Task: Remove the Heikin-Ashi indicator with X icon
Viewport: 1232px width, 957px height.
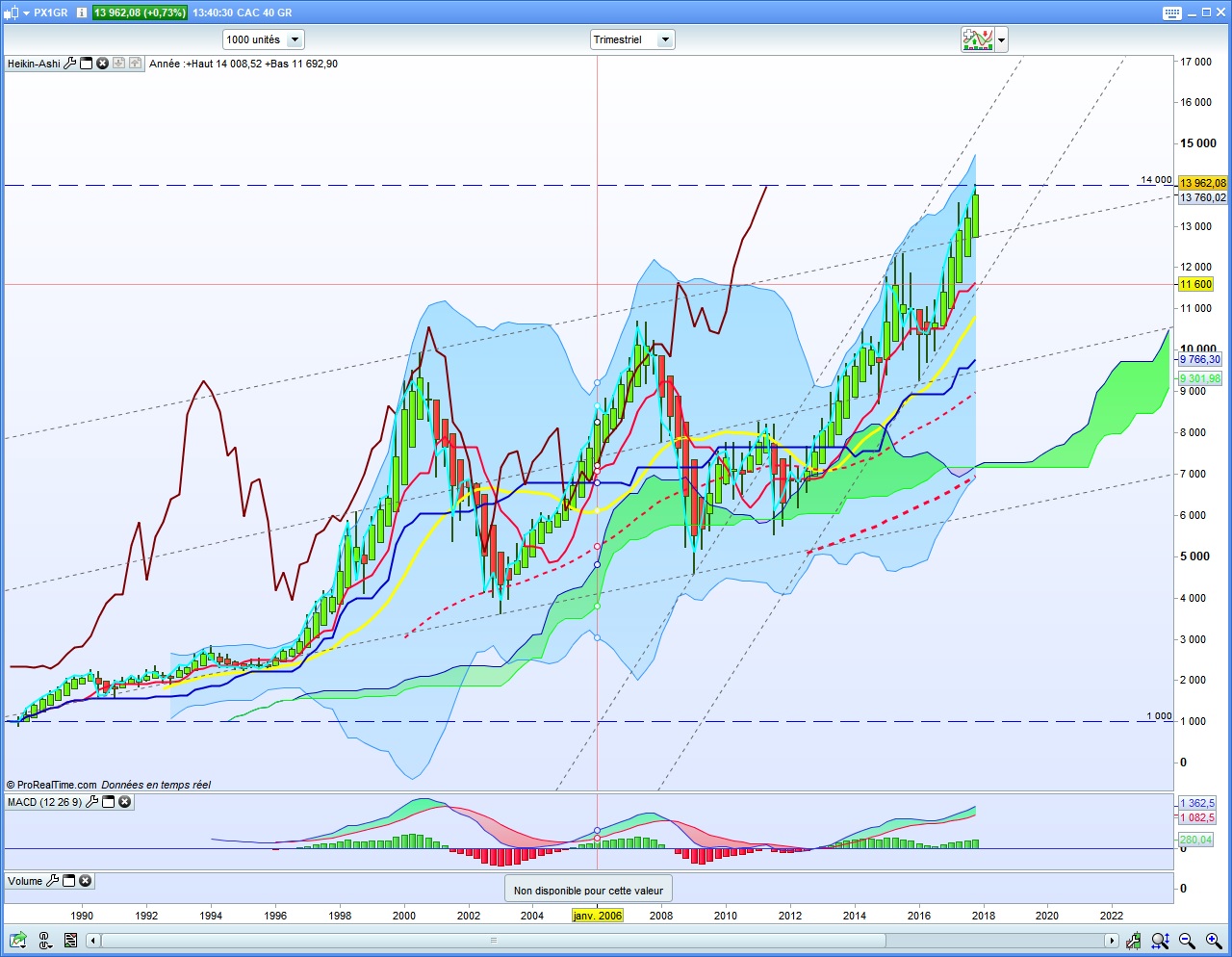Action: click(103, 64)
